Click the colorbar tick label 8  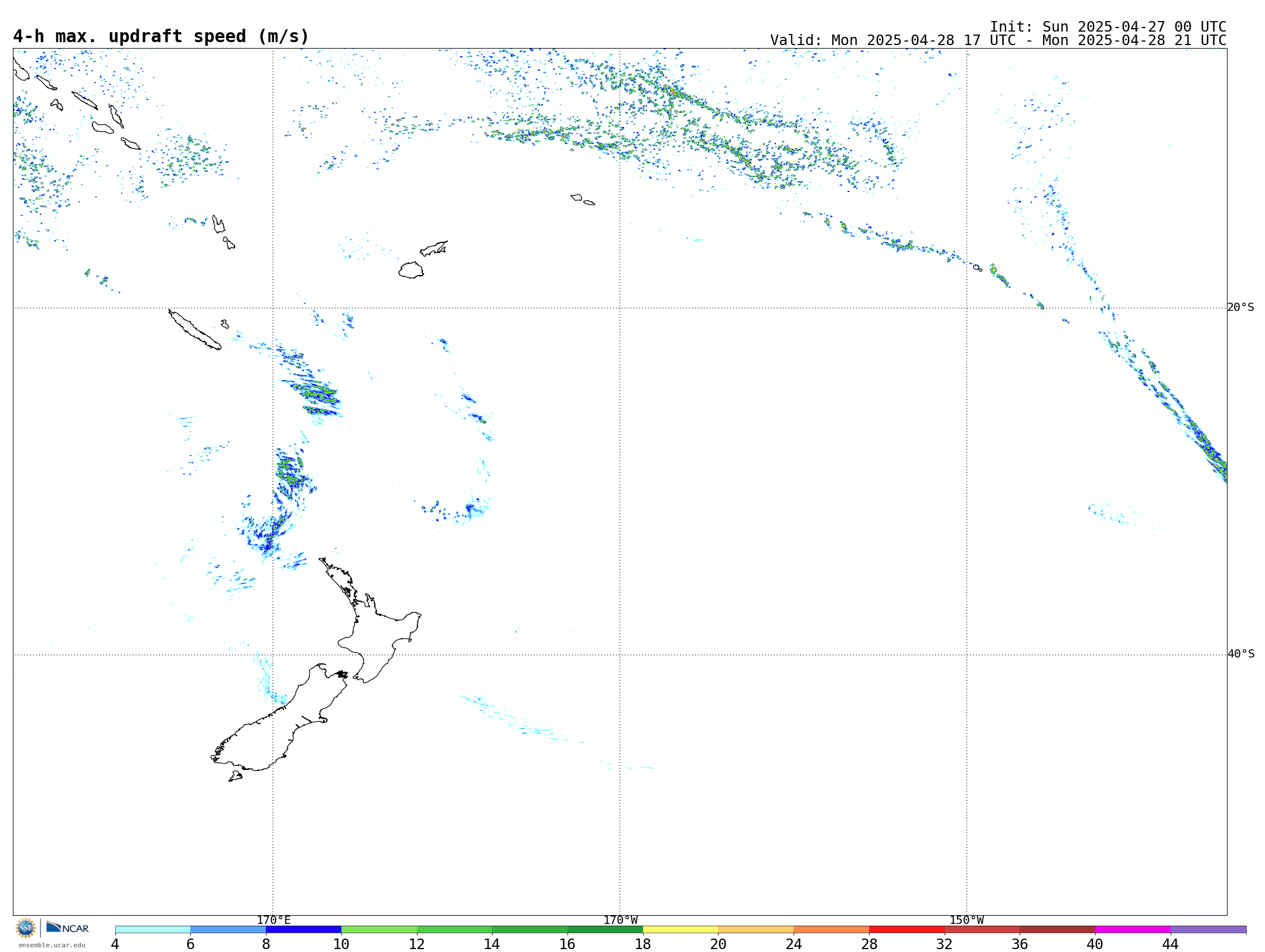click(x=266, y=944)
